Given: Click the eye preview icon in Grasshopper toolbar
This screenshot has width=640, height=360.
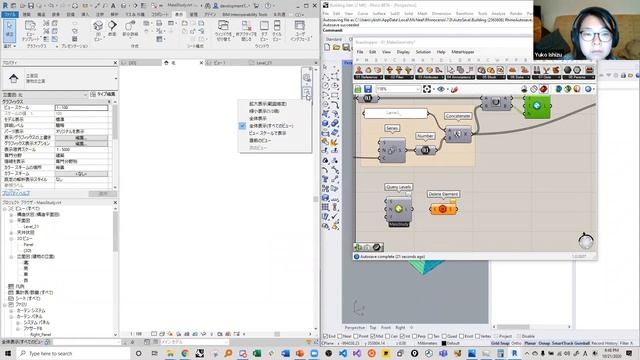Looking at the screenshot, I should (441, 89).
